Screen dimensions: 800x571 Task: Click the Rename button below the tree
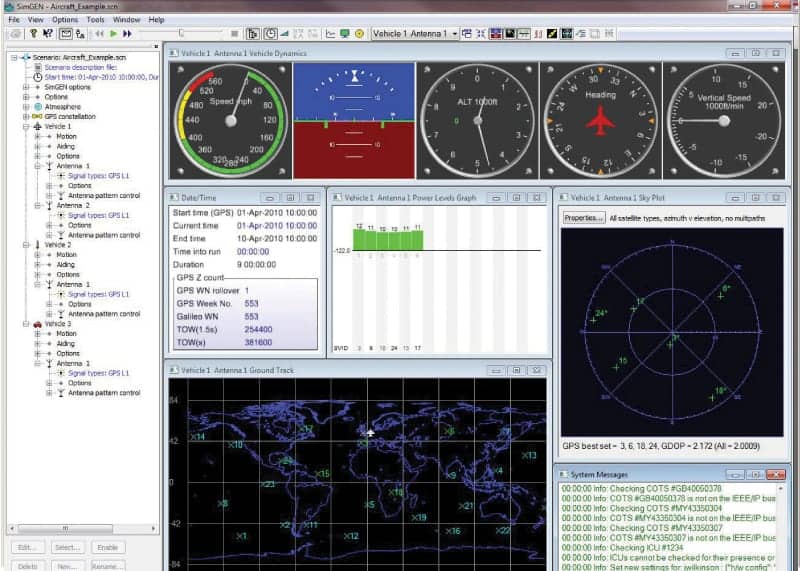(x=107, y=565)
